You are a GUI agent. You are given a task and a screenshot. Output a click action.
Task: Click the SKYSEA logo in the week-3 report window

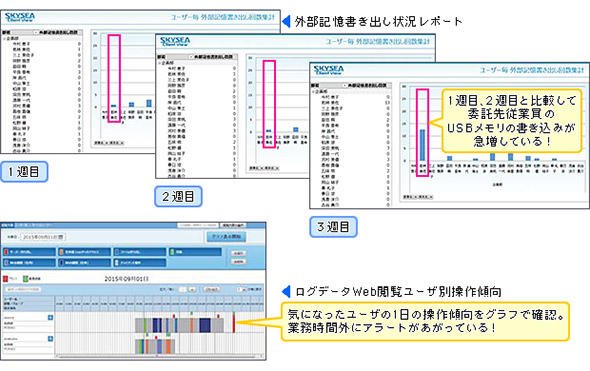(328, 70)
